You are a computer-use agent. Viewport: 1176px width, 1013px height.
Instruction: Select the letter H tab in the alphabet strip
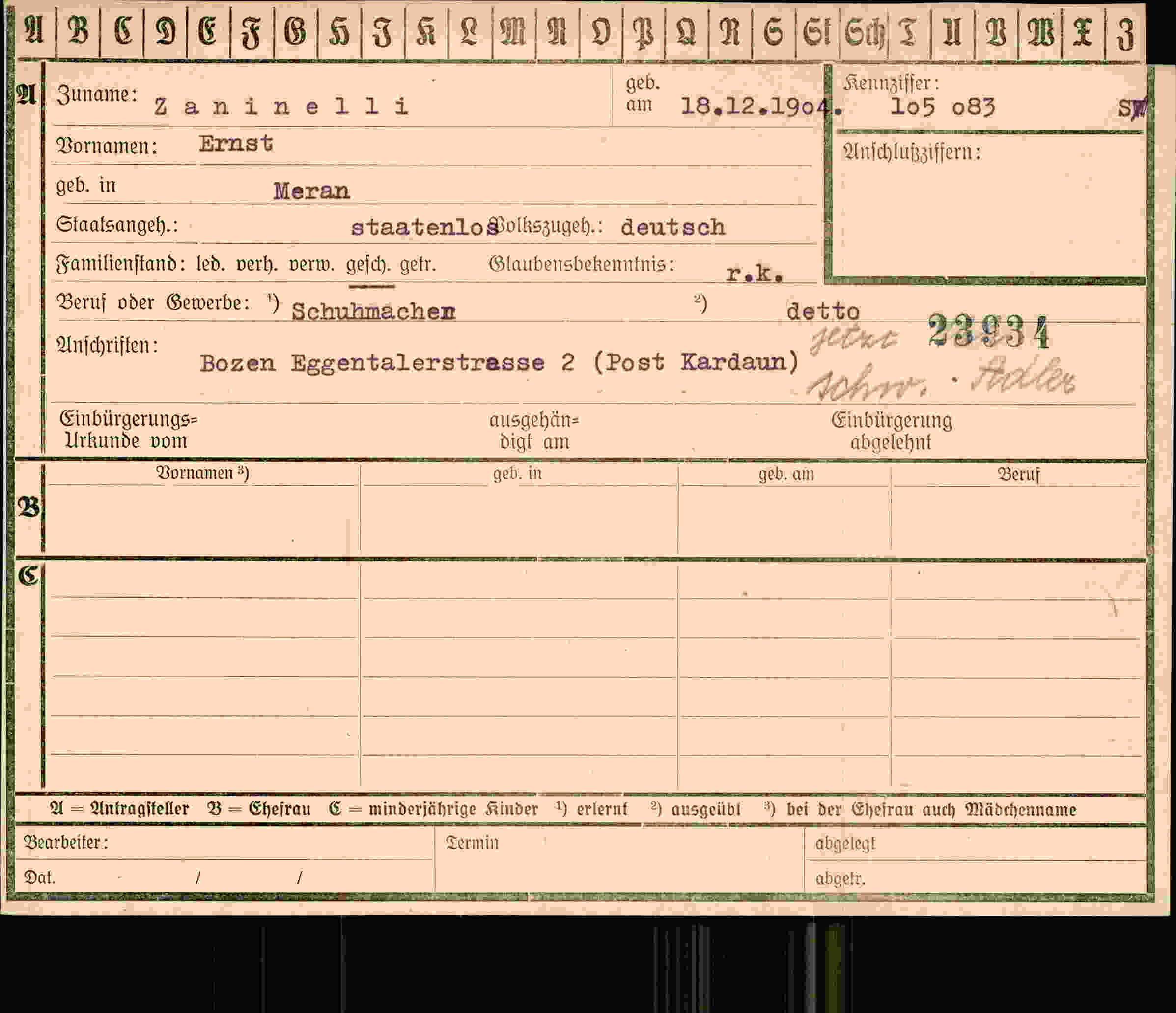point(339,30)
